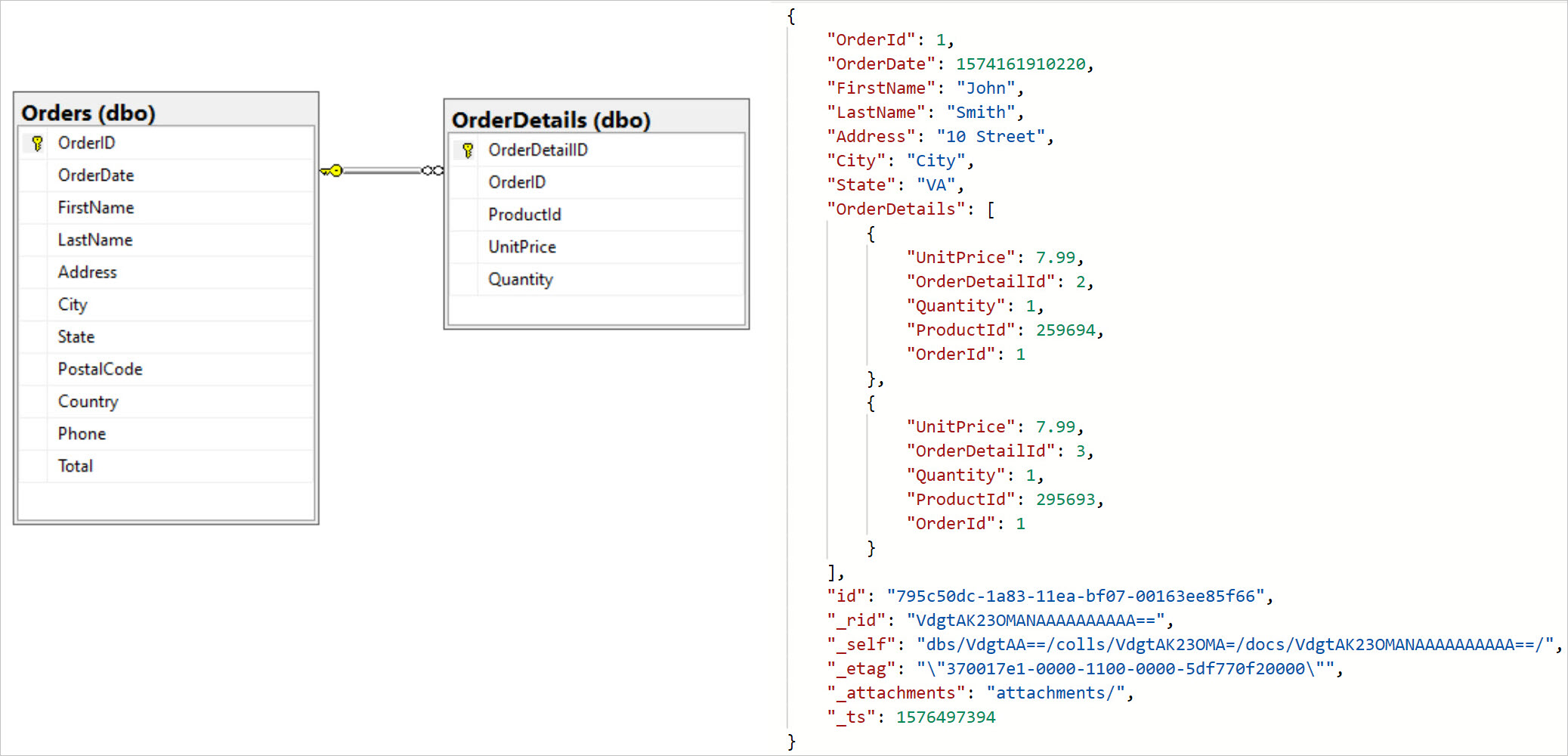Image resolution: width=1568 pixels, height=756 pixels.
Task: Click the "FirstName" key in the JSON
Action: tap(880, 88)
